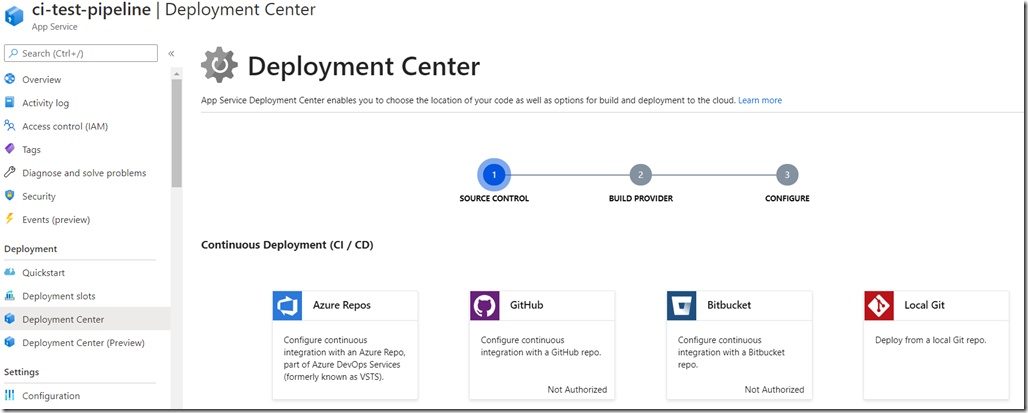This screenshot has height=413, width=1028.
Task: Click the Azure Repos logo icon
Action: [x=287, y=305]
